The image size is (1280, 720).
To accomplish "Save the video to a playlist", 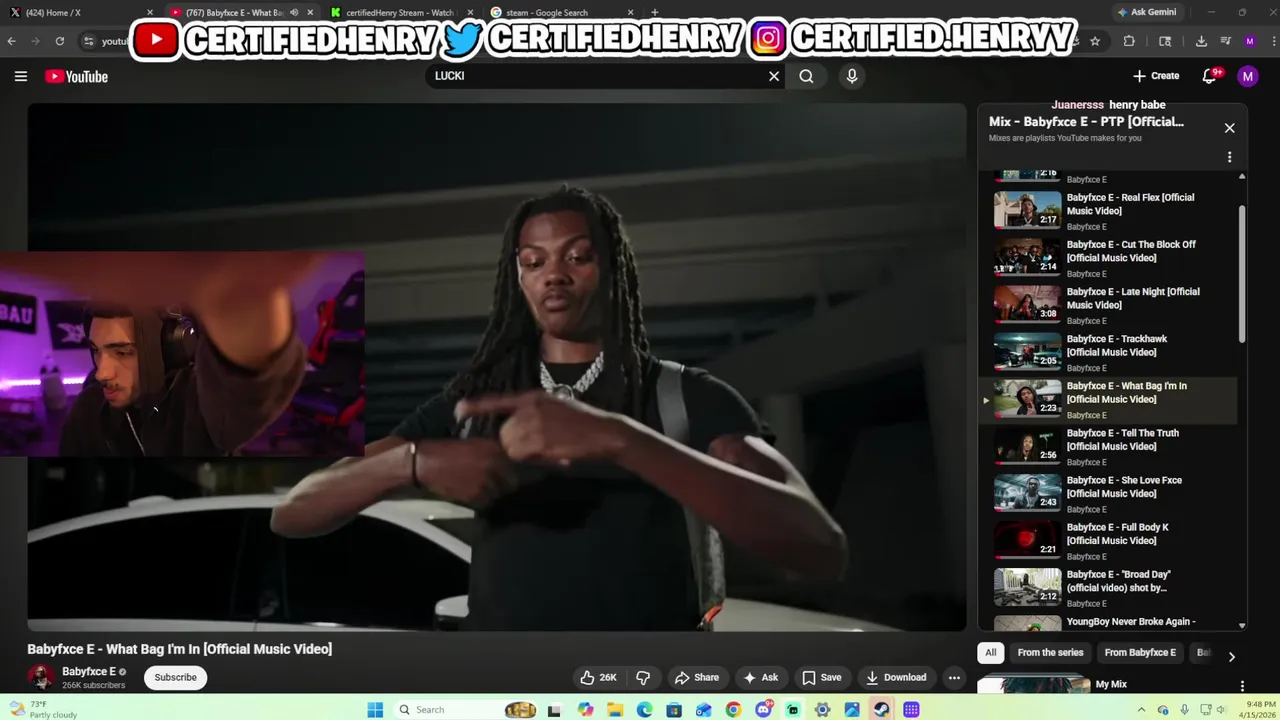I will 821,677.
